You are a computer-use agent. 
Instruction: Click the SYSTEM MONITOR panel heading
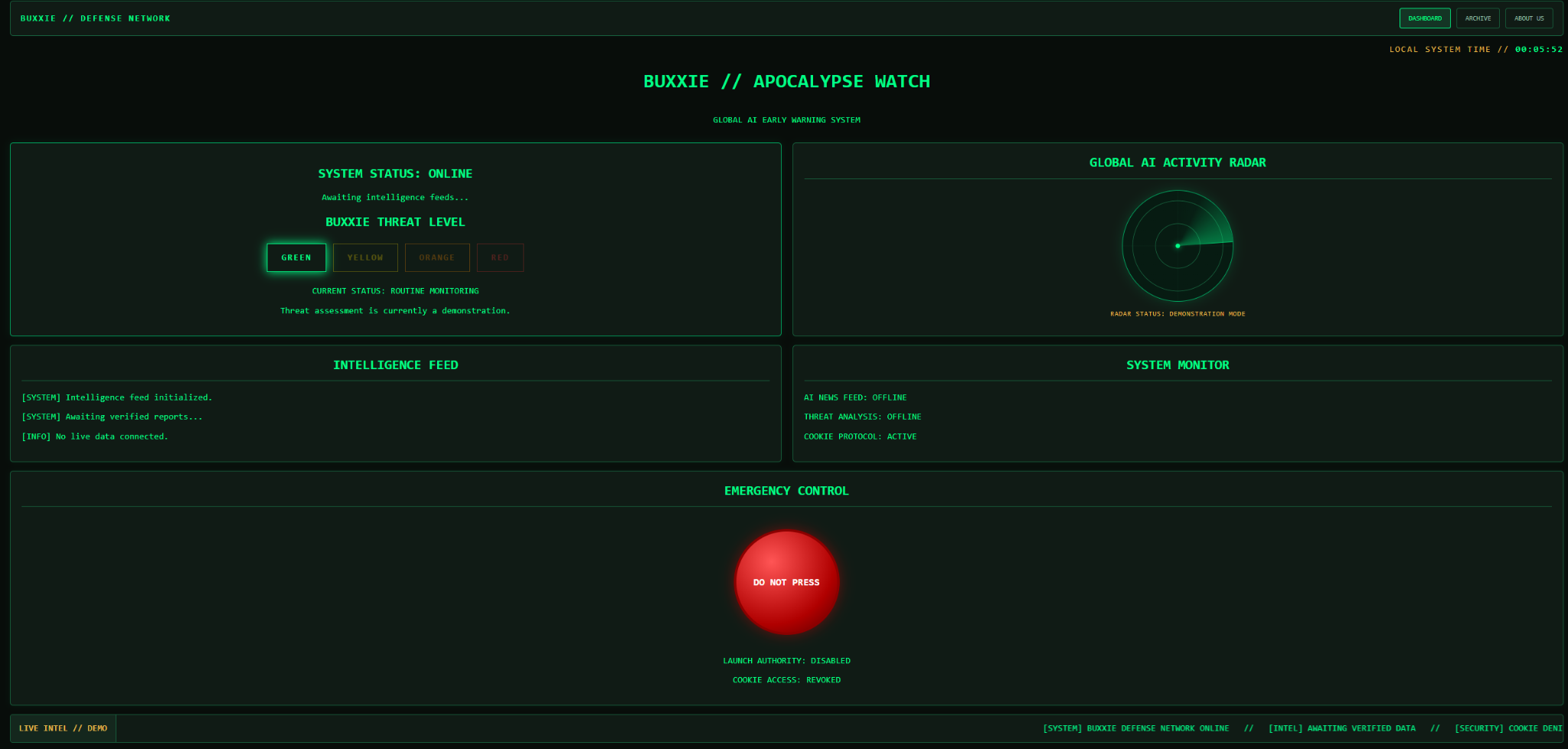tap(1178, 365)
